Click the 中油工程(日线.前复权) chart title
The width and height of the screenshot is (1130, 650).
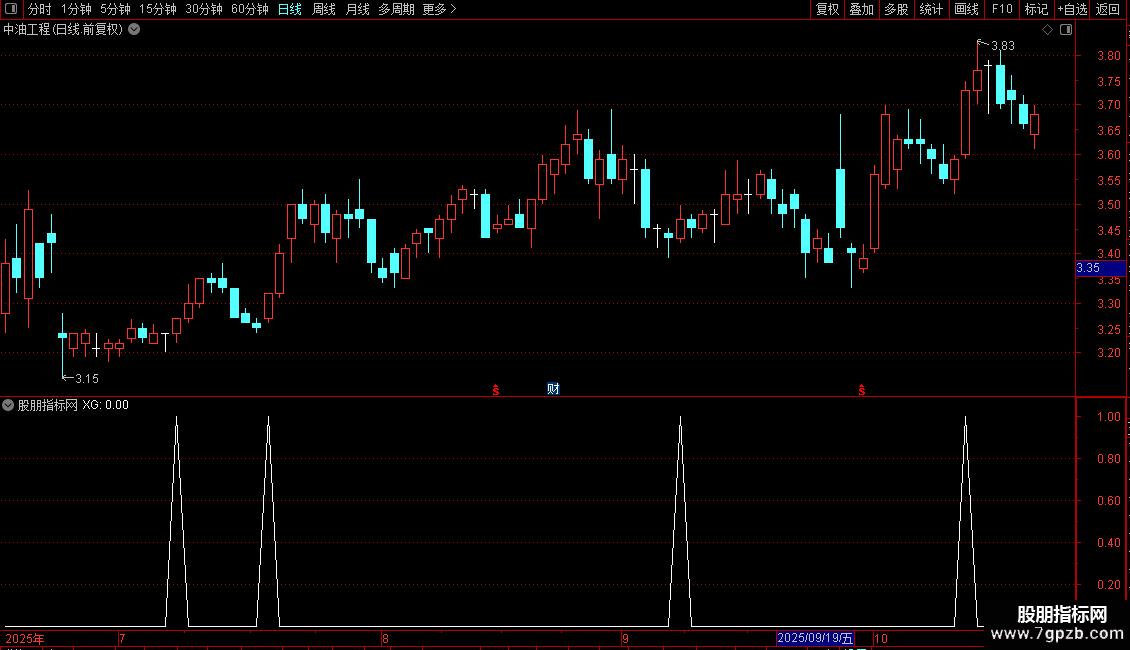coord(63,30)
